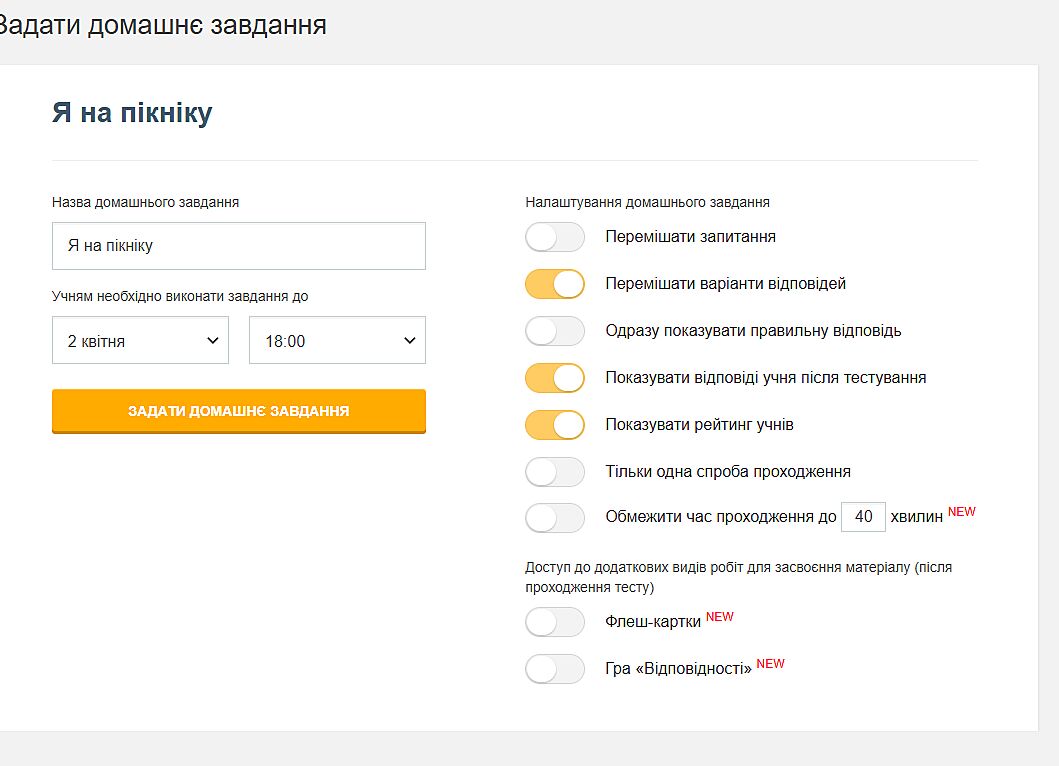Click the 'Флеш-картки' label text
The image size is (1059, 766).
(653, 622)
